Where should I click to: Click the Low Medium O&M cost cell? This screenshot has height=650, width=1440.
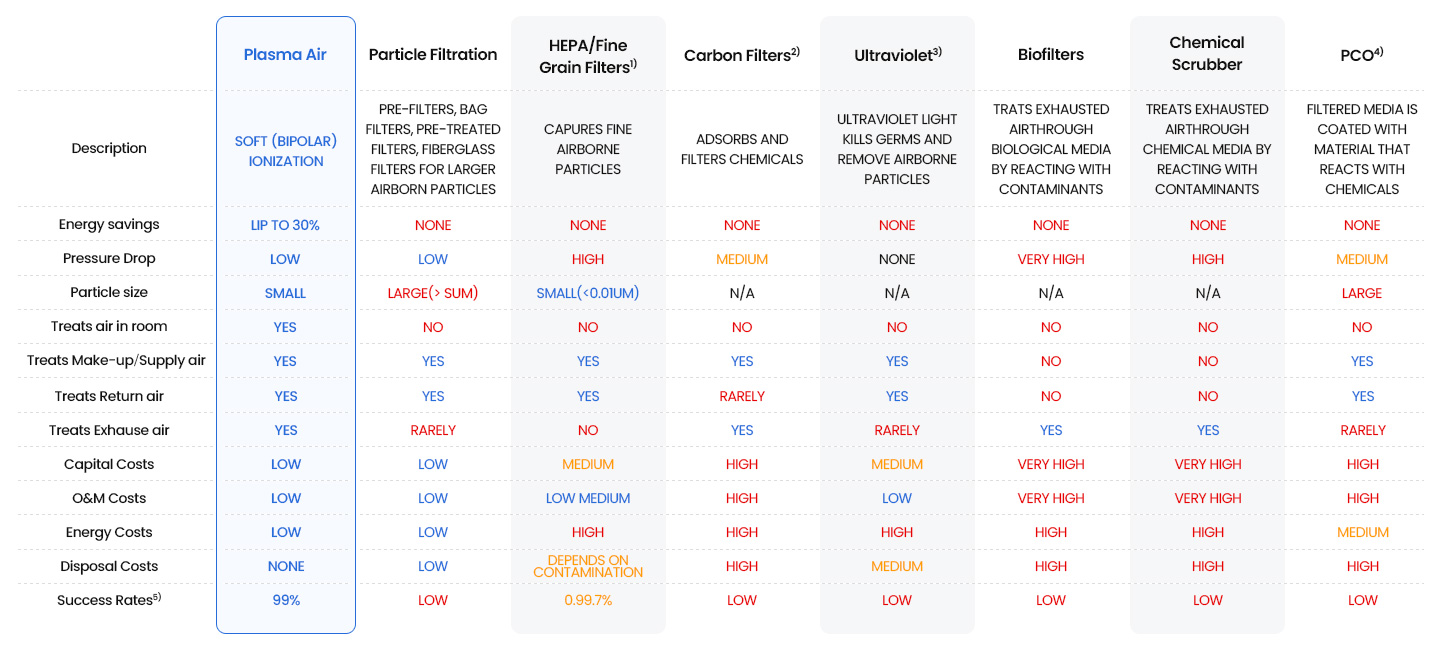pyautogui.click(x=588, y=498)
